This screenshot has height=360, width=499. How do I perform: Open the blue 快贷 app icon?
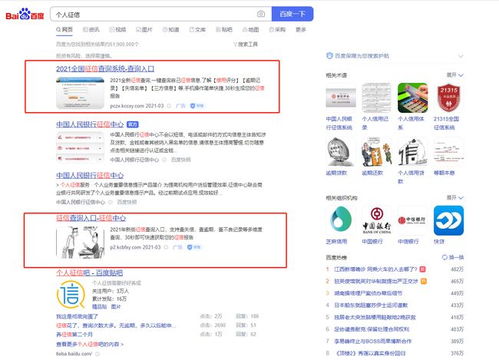coord(449,220)
